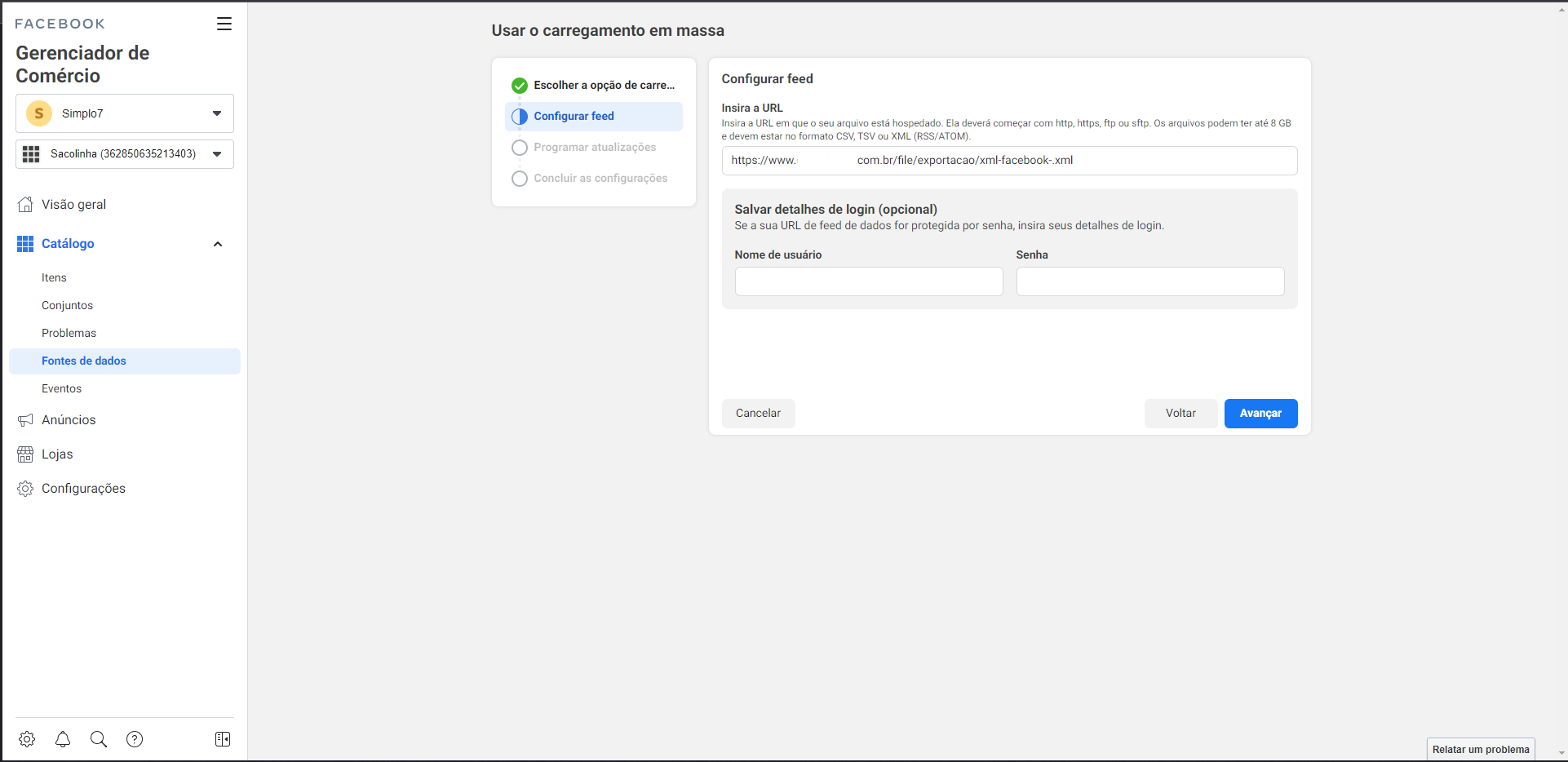
Task: Click the settings gear icon in bottom bar
Action: point(27,739)
